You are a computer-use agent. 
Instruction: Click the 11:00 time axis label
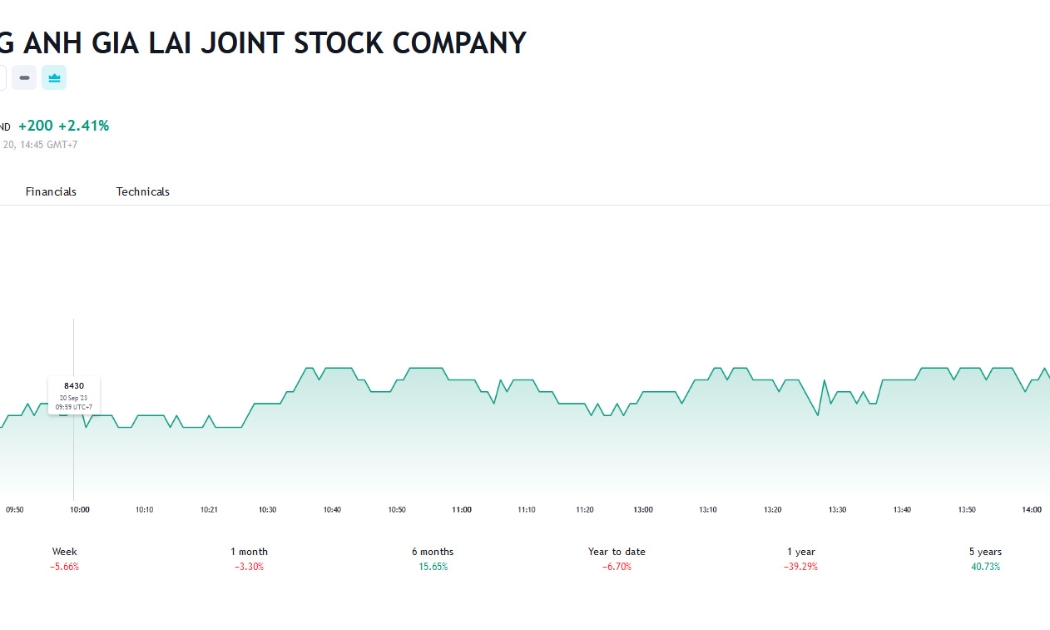coord(461,509)
